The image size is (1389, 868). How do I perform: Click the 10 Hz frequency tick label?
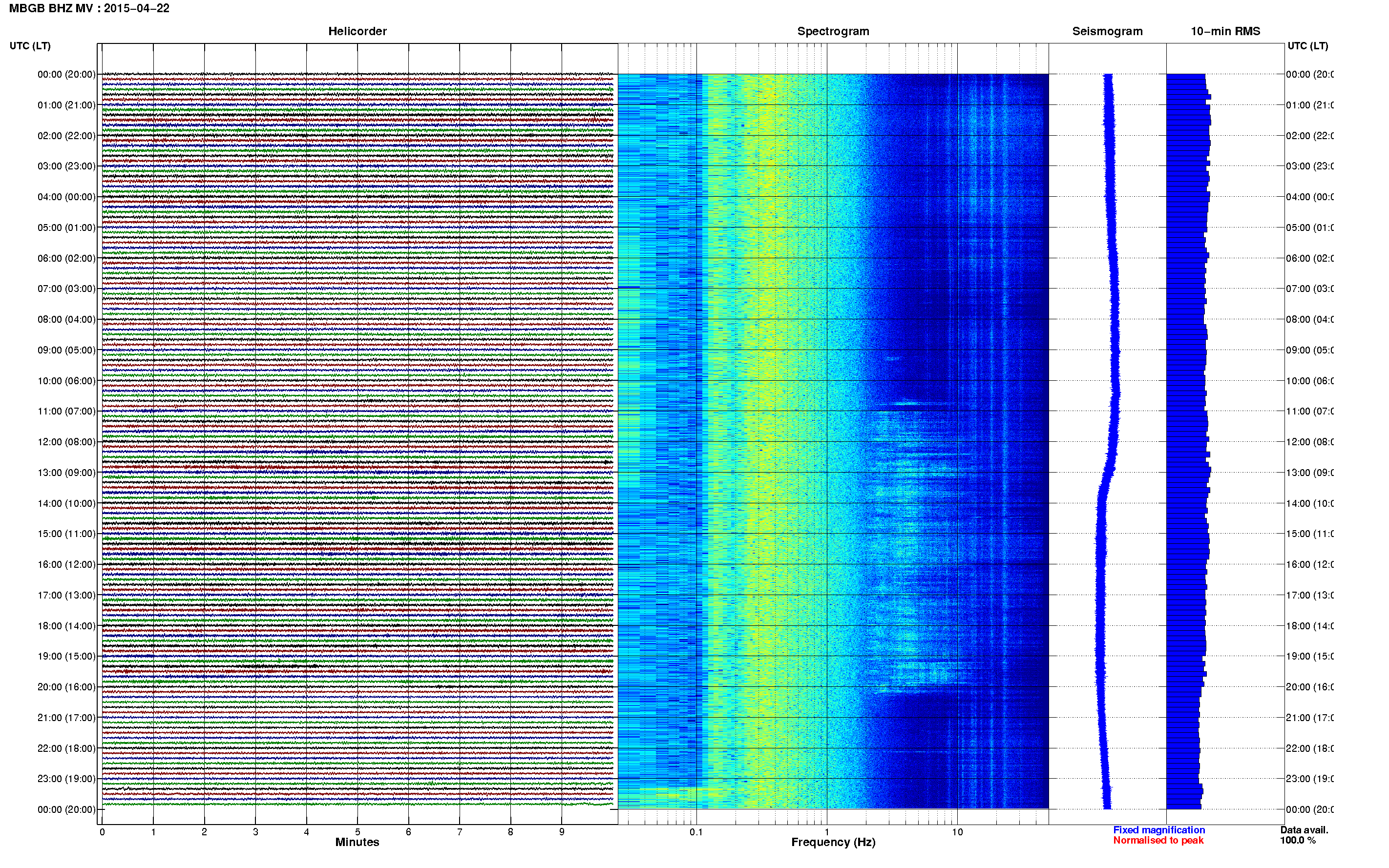[957, 832]
